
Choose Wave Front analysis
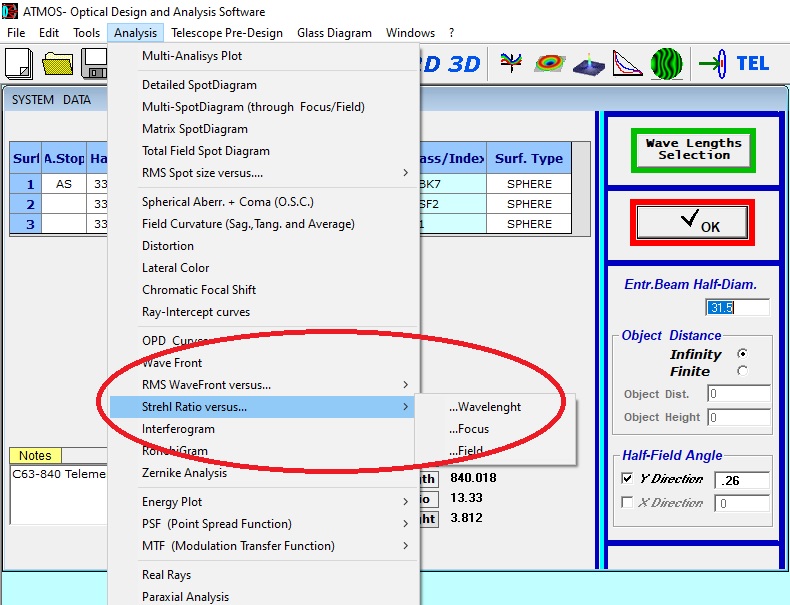(262, 363)
